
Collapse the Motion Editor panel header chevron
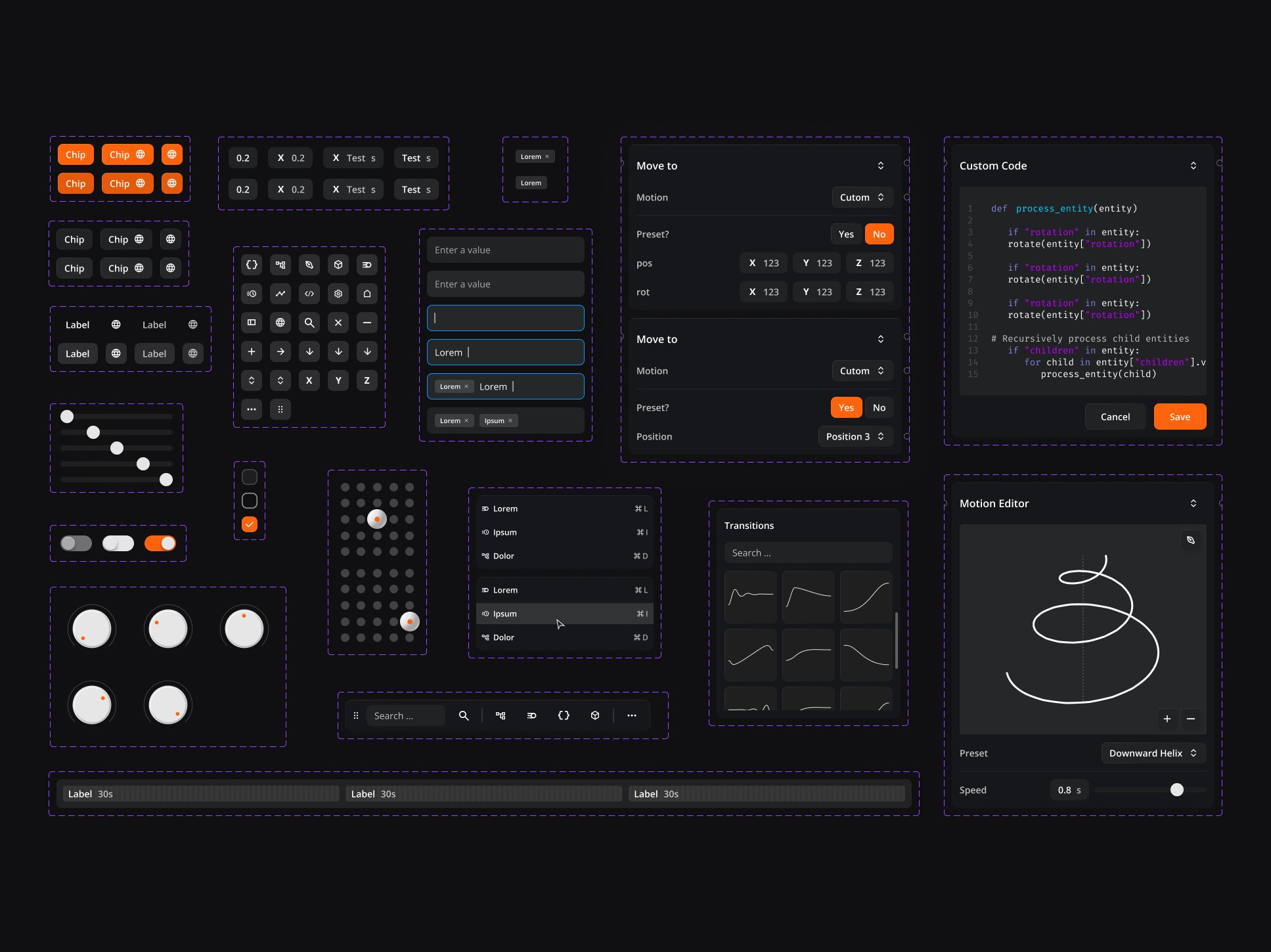1193,503
